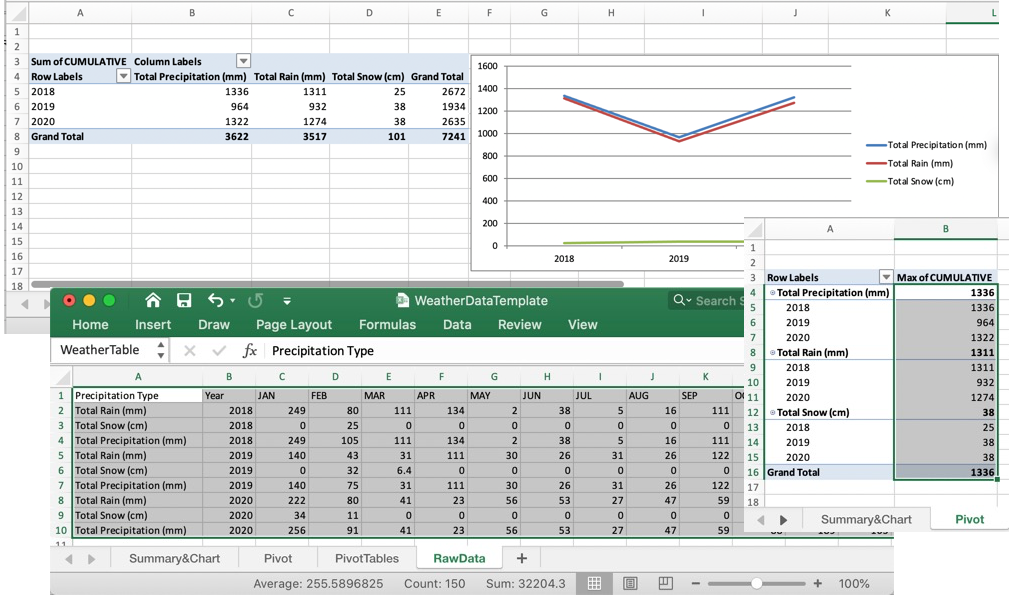
Task: Collapse the Total Rain (mm) pivot group
Action: click(x=771, y=353)
